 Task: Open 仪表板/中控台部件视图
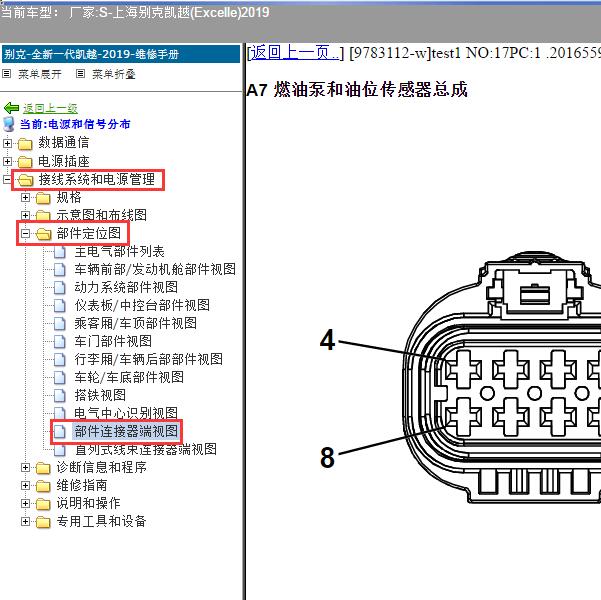click(142, 306)
